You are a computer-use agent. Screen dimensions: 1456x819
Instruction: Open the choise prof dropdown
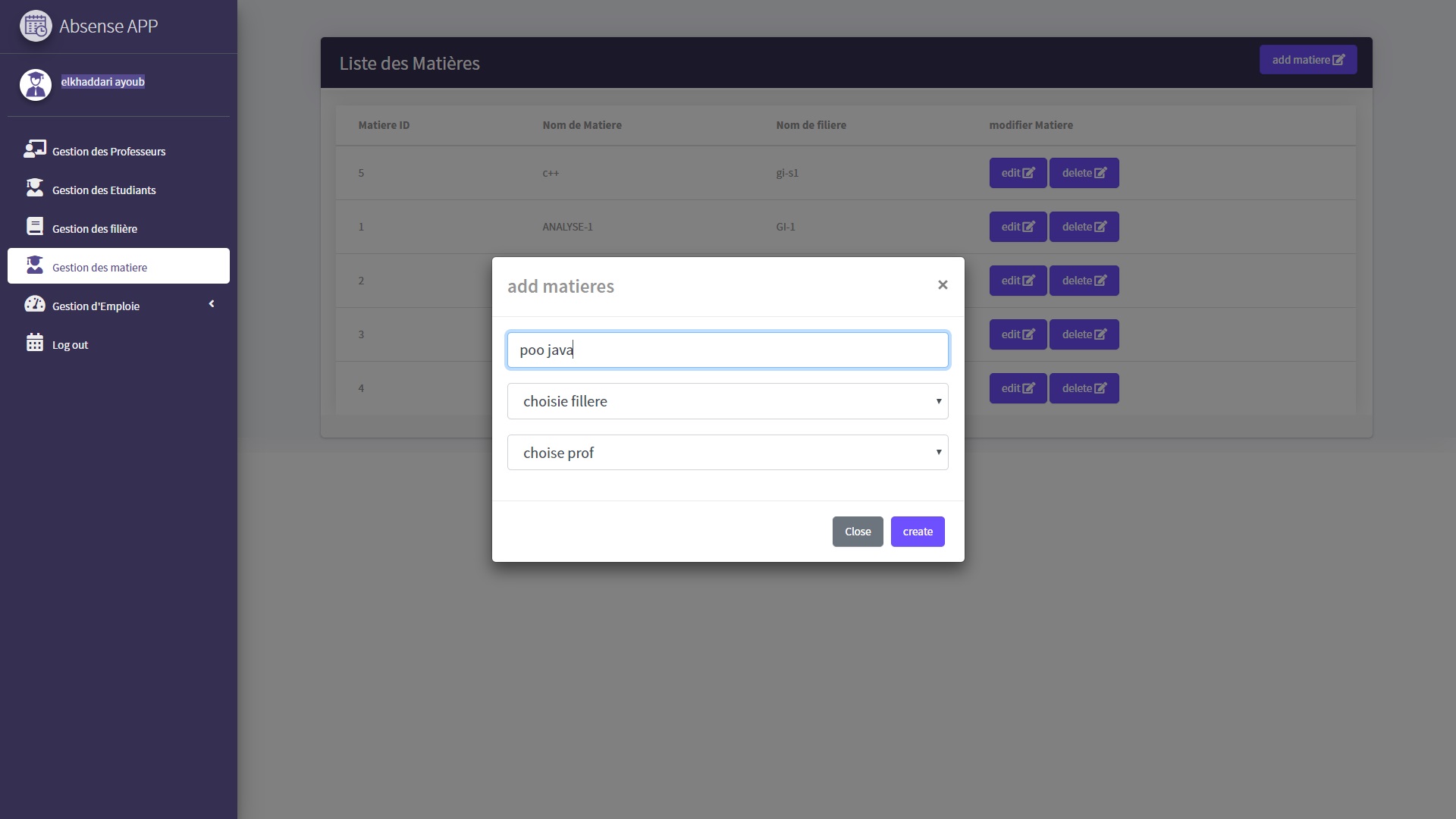(x=727, y=453)
